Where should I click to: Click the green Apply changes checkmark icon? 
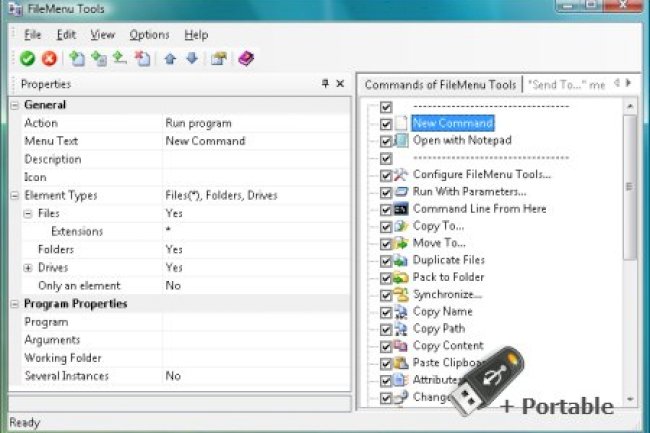click(x=27, y=58)
